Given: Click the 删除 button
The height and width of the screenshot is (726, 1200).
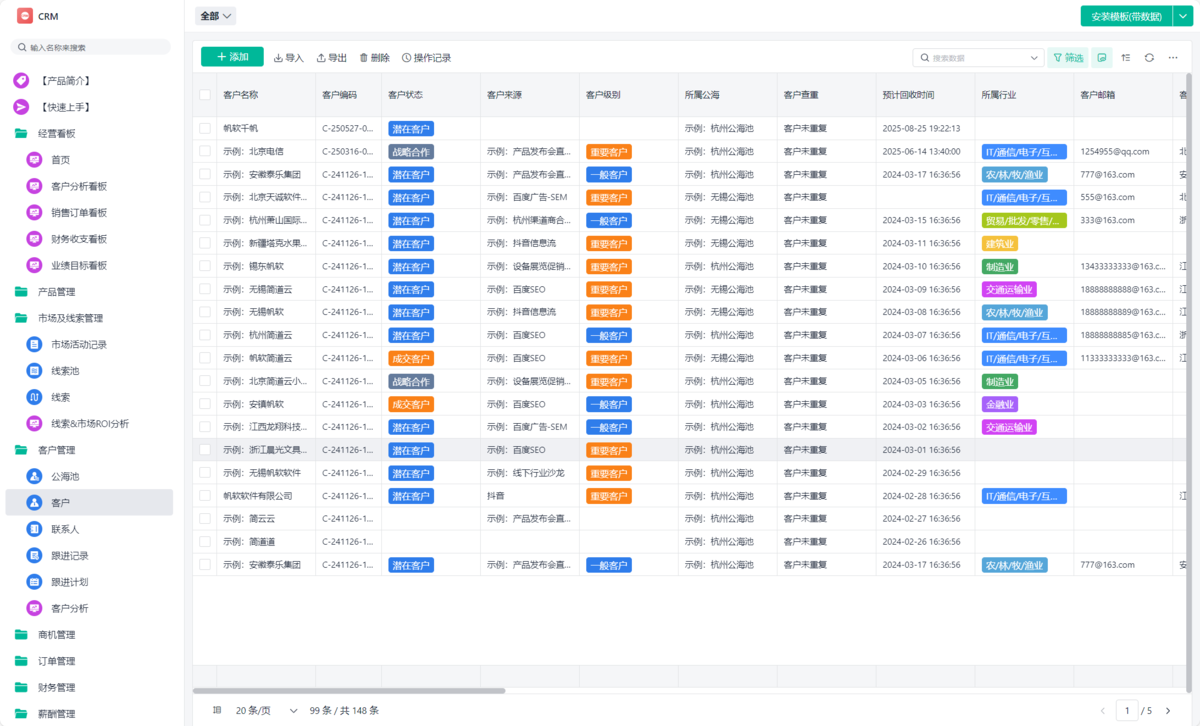Looking at the screenshot, I should click(375, 58).
